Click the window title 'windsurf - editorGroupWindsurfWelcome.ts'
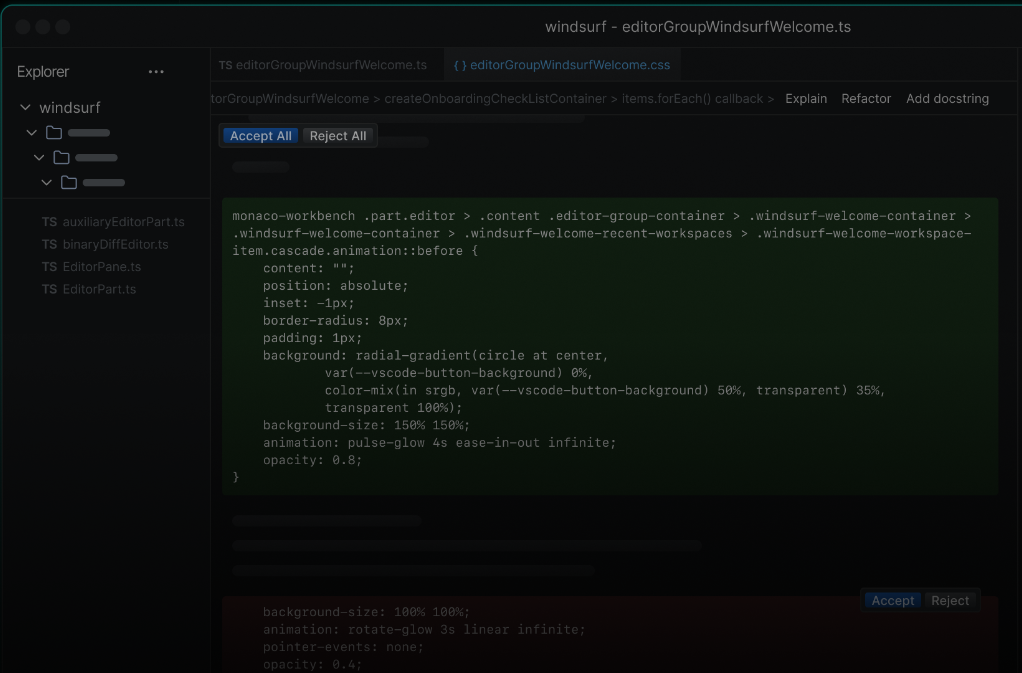 (x=697, y=27)
